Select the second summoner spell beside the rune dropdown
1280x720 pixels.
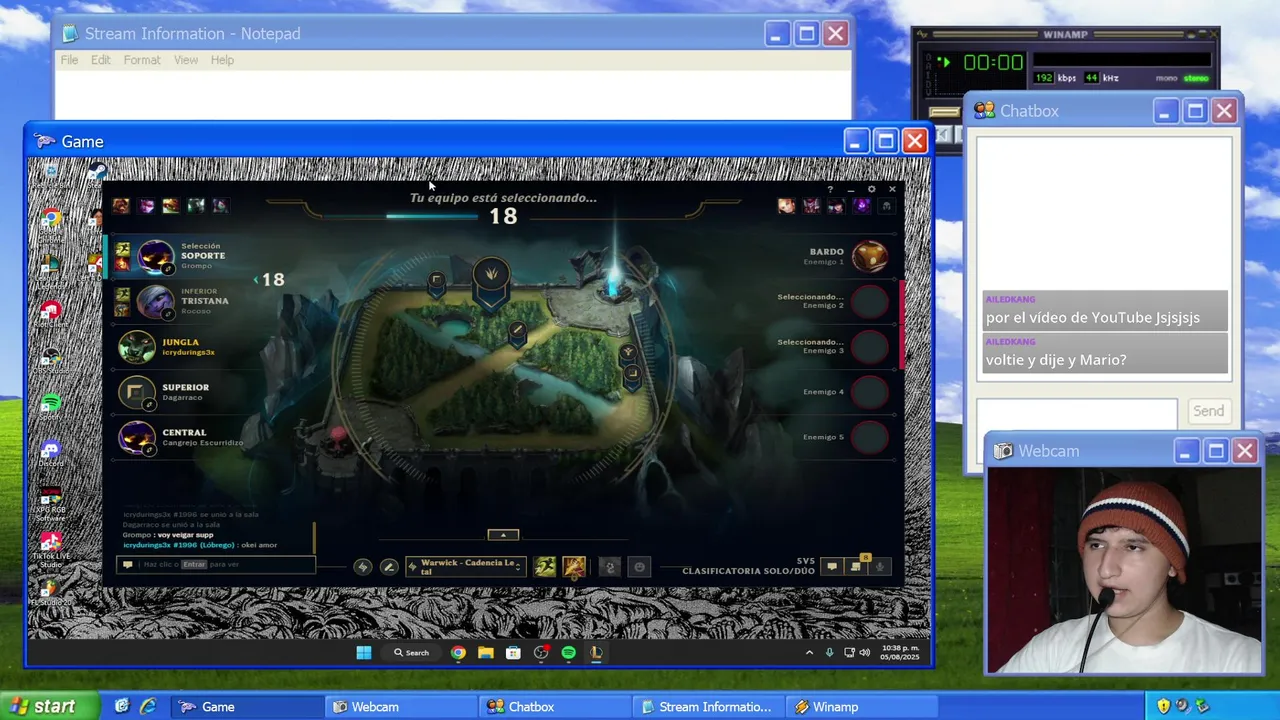[573, 567]
